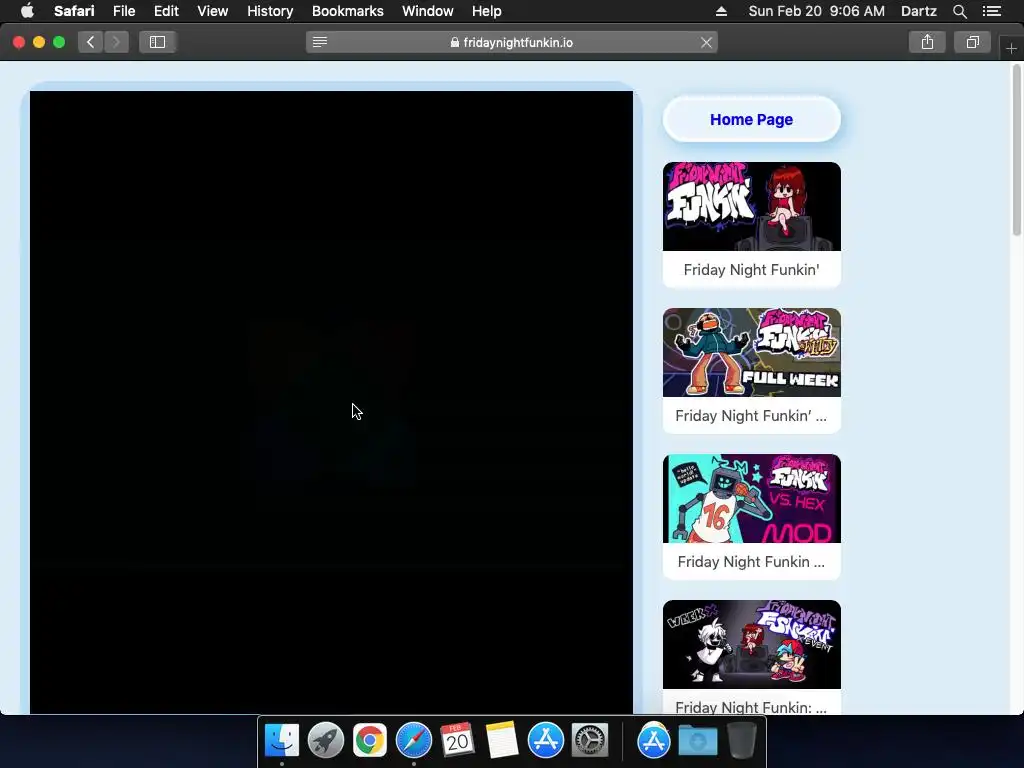Viewport: 1024px width, 768px height.
Task: Open the App Store icon beside Notes
Action: (545, 741)
